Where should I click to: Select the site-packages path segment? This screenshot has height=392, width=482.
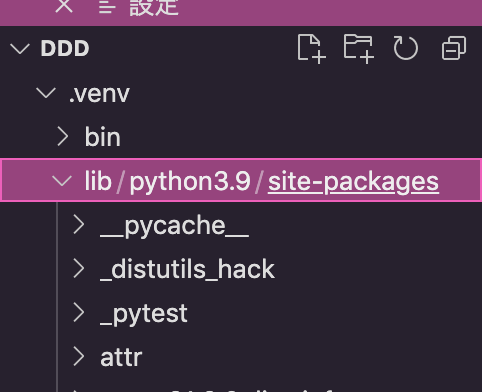pos(353,182)
